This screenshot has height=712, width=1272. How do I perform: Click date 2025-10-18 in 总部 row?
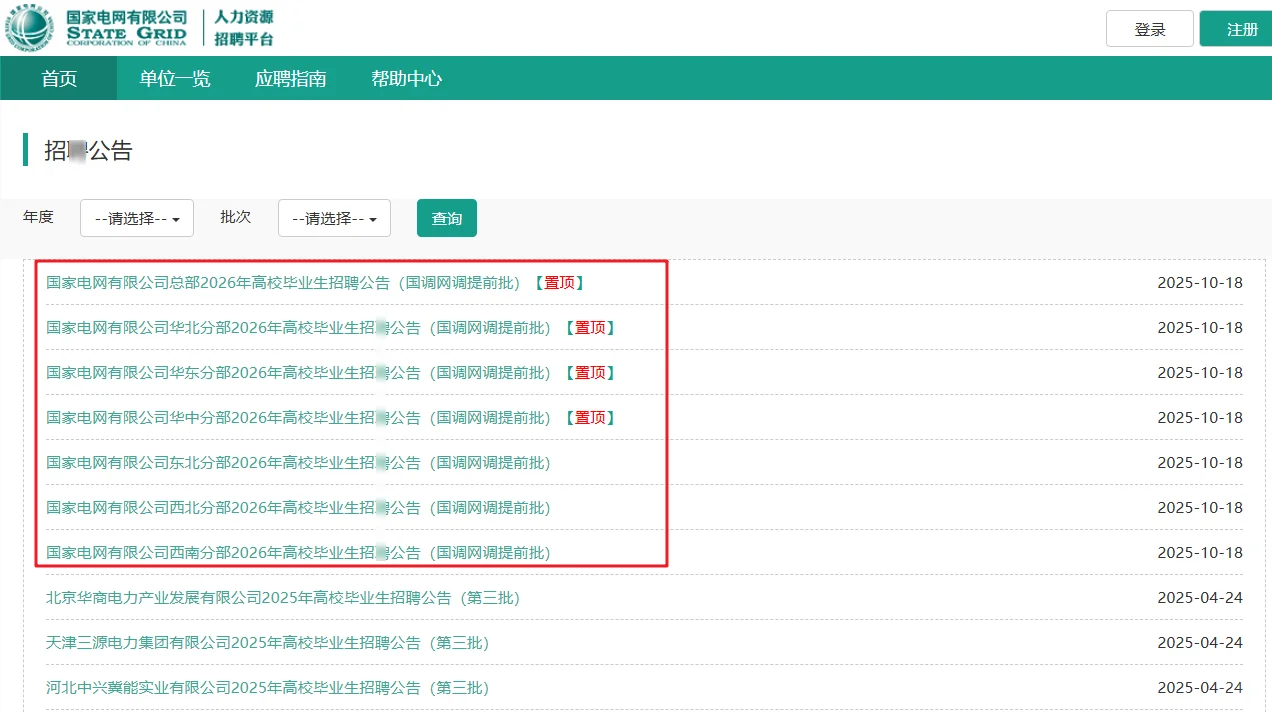tap(1200, 283)
